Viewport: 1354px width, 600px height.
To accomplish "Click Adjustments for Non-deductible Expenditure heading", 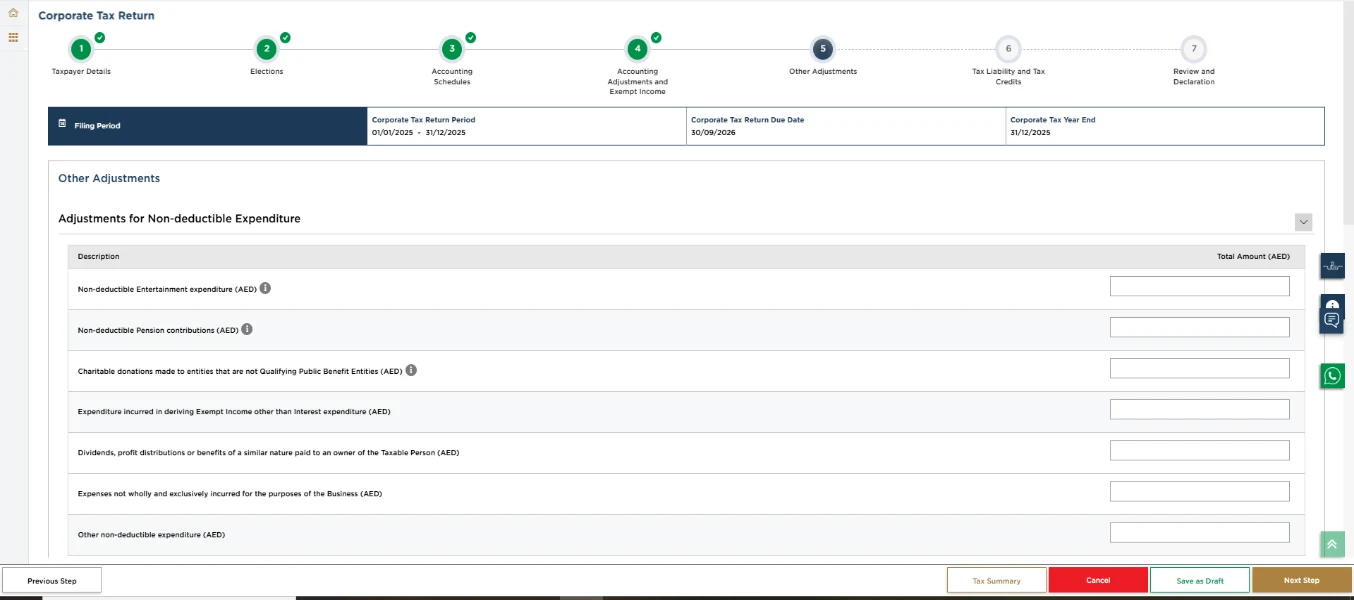I will [x=179, y=218].
